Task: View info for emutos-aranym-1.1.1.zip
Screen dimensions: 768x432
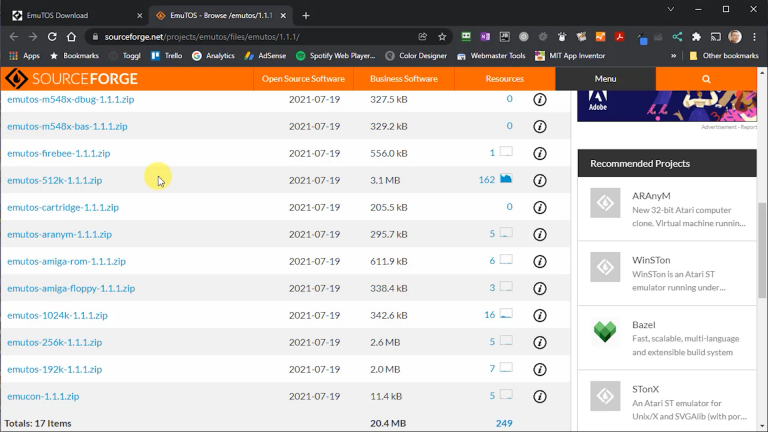Action: tap(540, 234)
